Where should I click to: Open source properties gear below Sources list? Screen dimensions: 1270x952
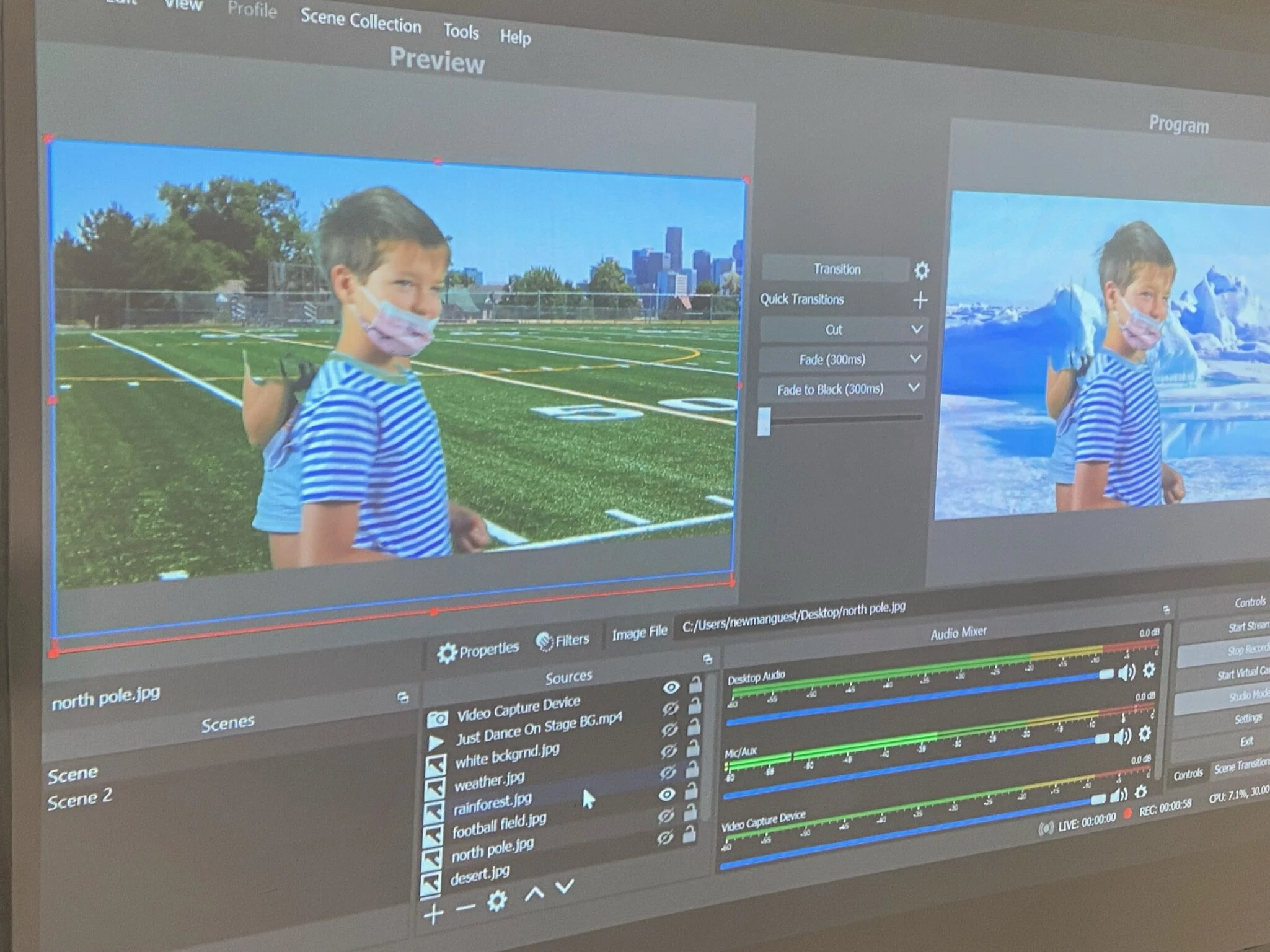tap(496, 901)
